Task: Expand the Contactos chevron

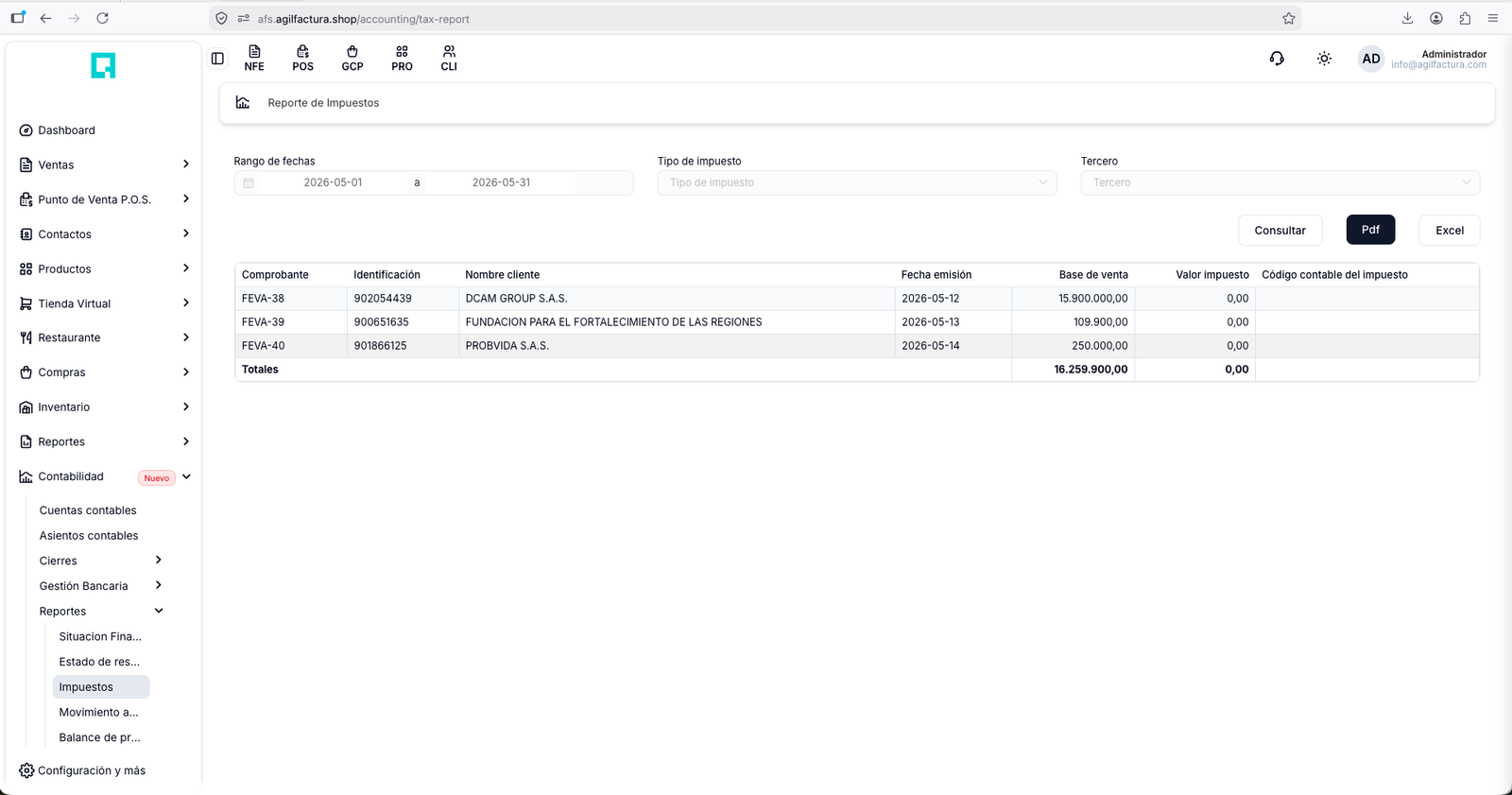Action: [185, 233]
